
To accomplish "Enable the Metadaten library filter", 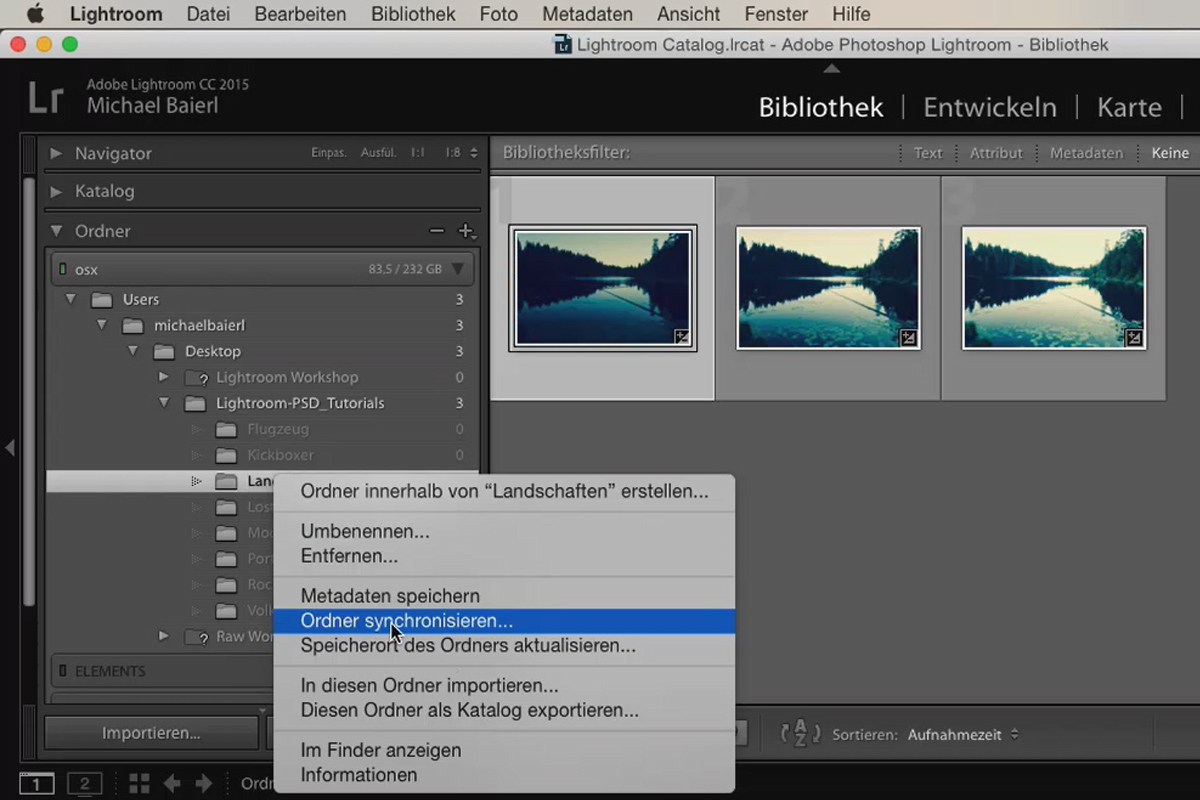I will tap(1086, 153).
